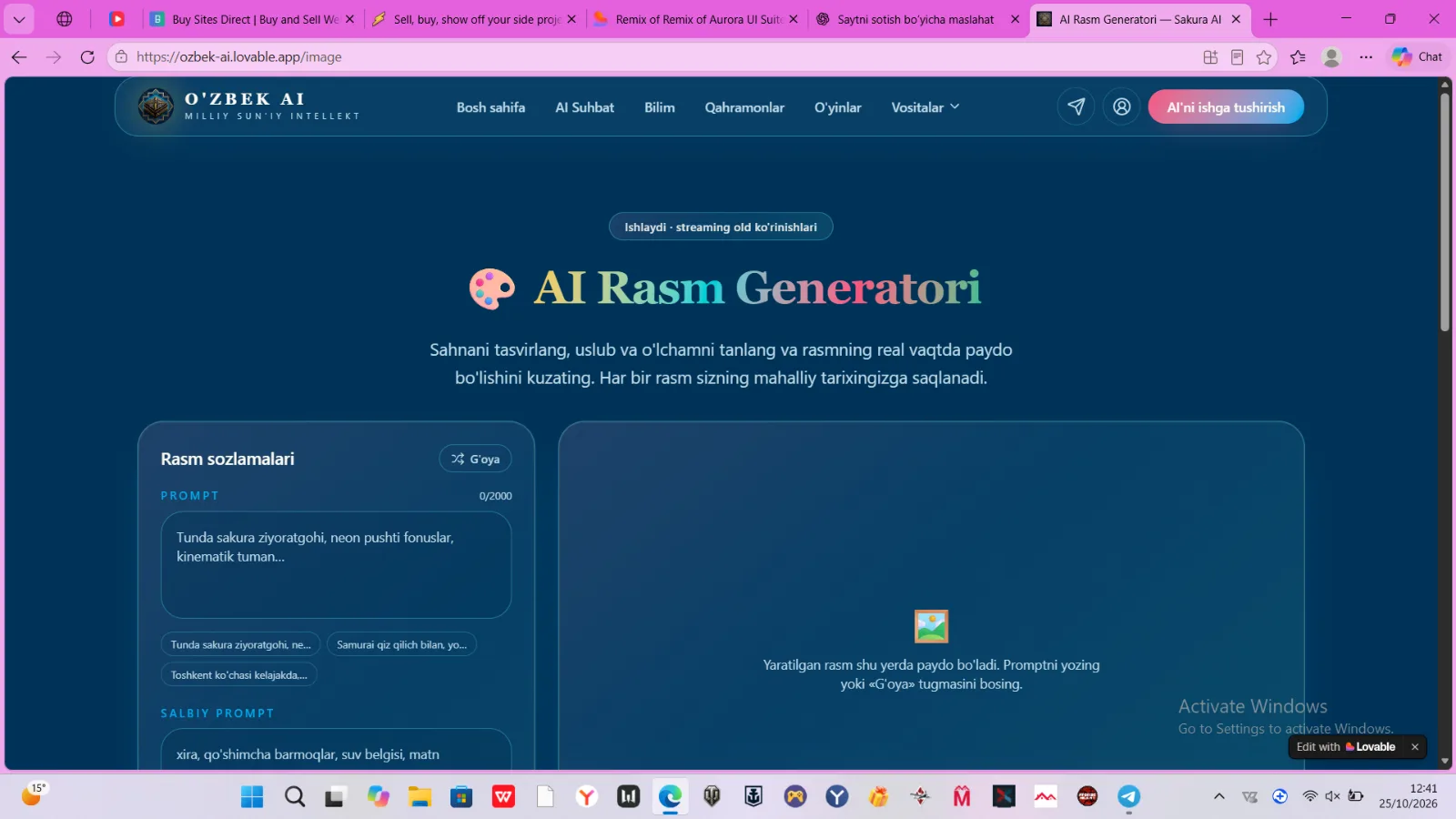Open Windows Start menu
This screenshot has height=819, width=1456.
[252, 797]
